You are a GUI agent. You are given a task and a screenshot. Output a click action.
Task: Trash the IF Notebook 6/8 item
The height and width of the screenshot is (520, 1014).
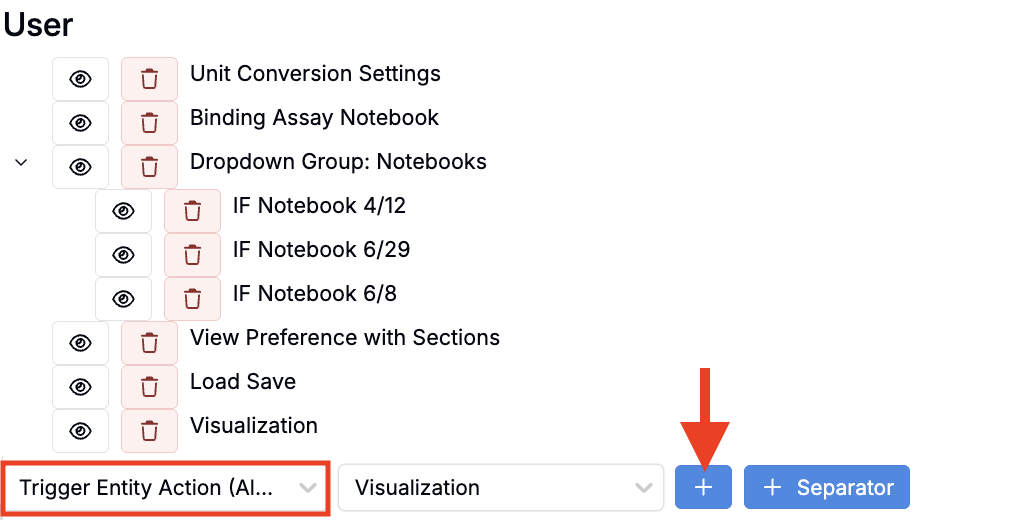192,299
